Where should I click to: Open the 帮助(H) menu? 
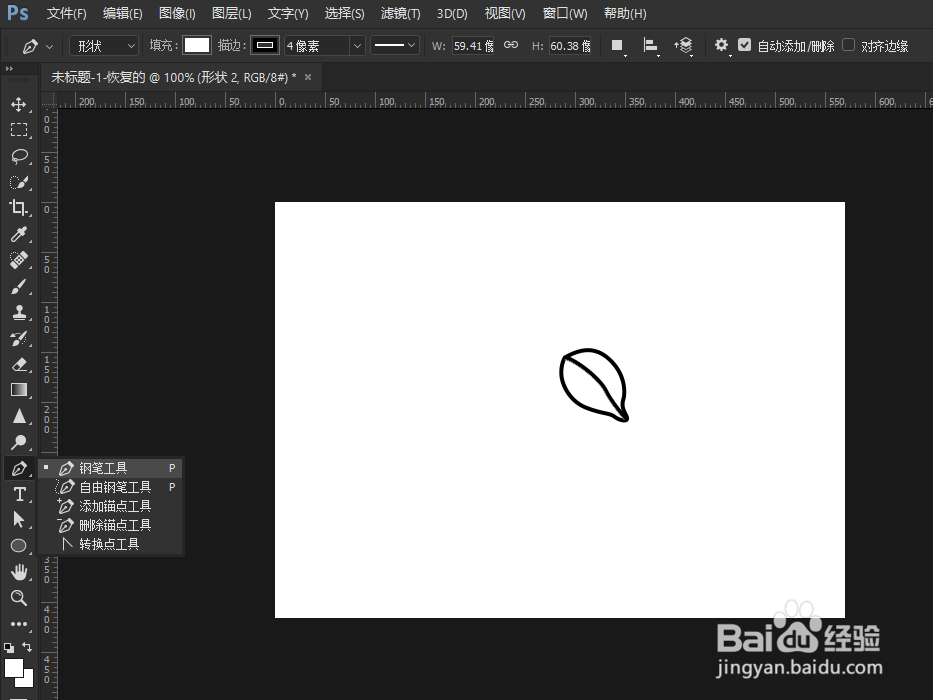click(x=625, y=13)
